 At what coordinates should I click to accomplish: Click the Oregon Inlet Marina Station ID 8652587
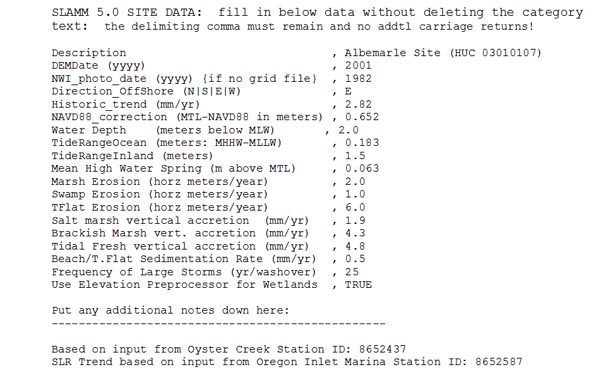[499, 362]
